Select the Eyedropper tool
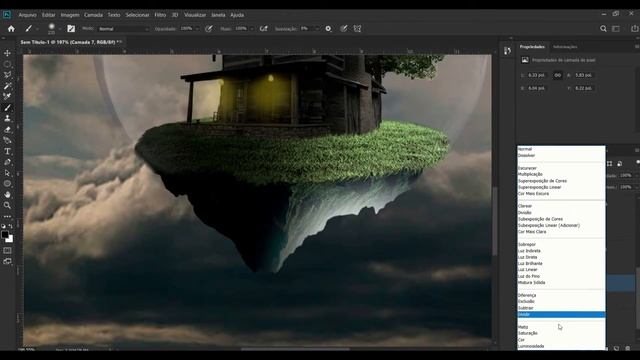This screenshot has width=640, height=360. click(x=7, y=97)
